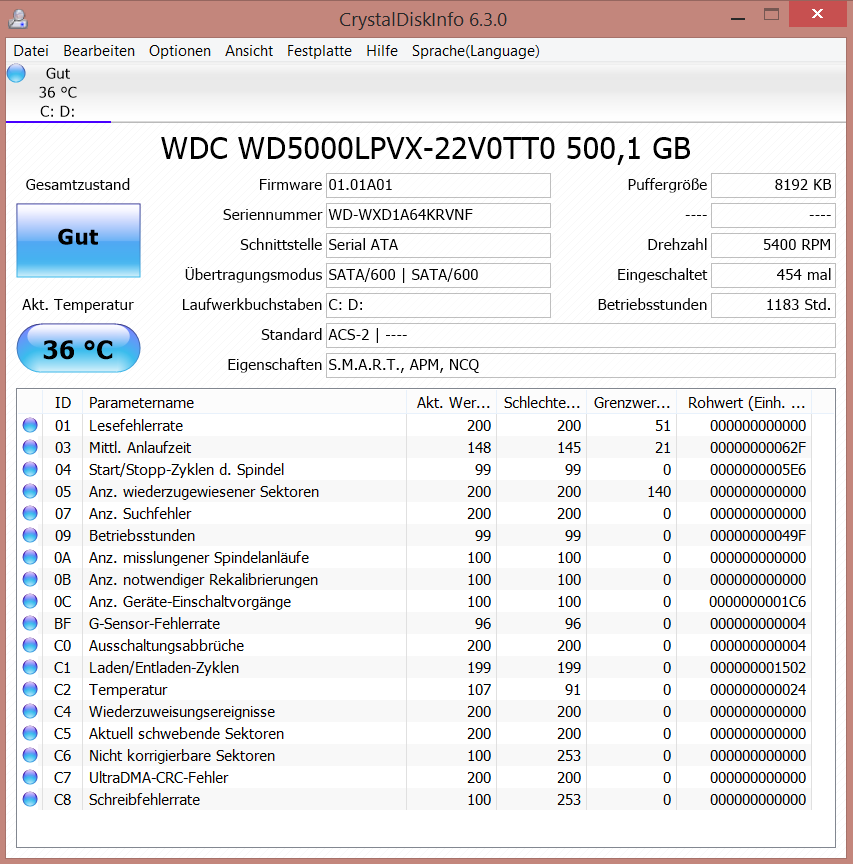Minimize the CrystalDiskInfo window
The height and width of the screenshot is (864, 853).
coord(738,18)
